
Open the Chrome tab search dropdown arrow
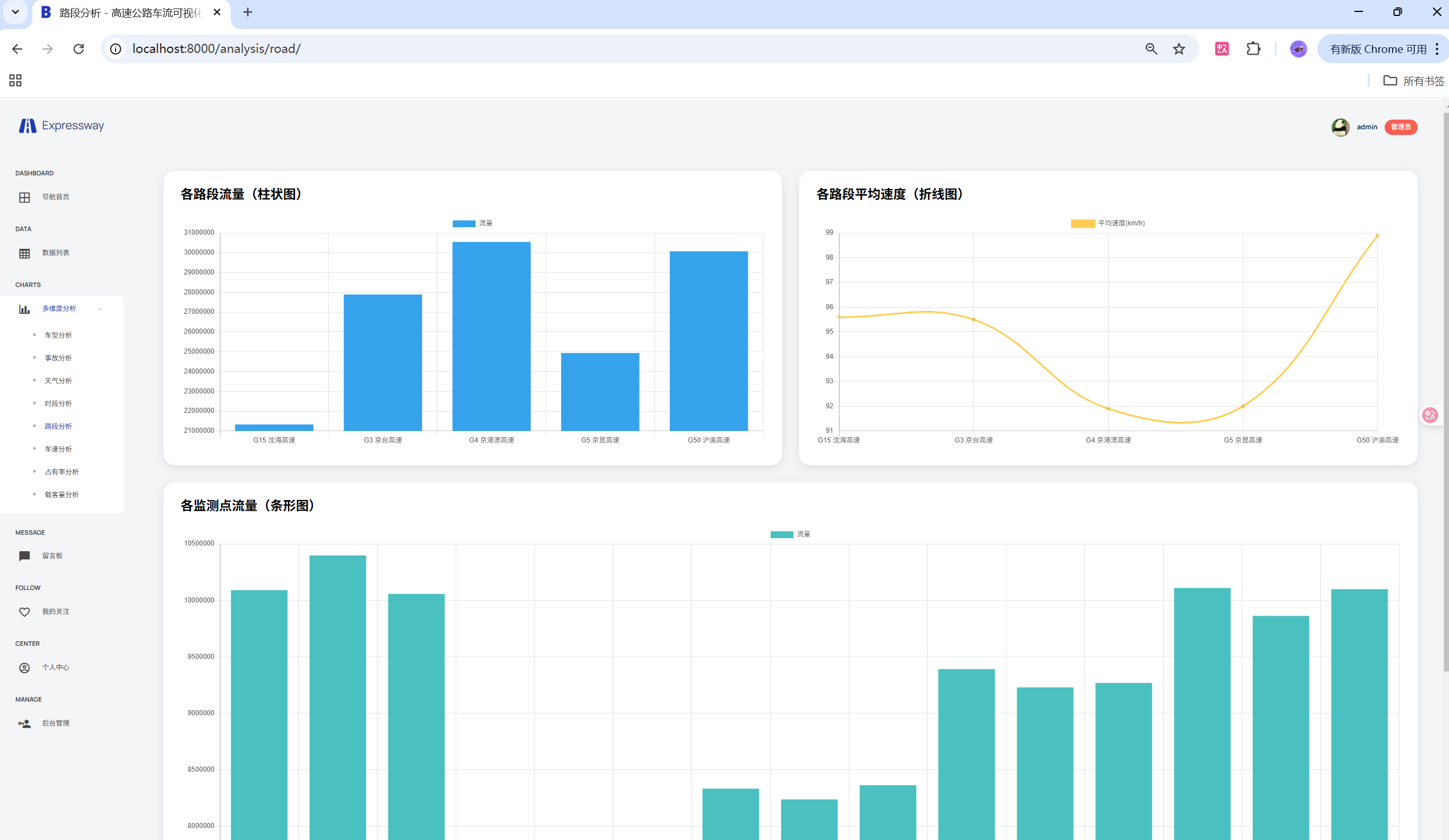click(x=15, y=12)
